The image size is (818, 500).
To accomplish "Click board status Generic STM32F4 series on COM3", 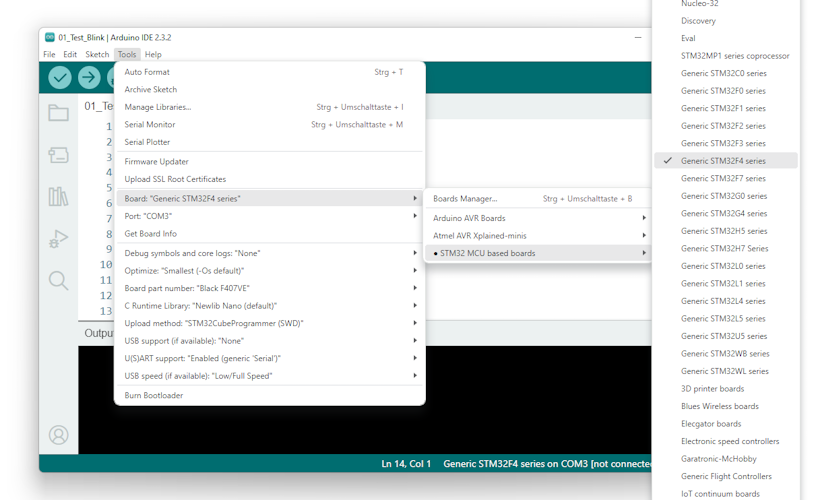I will pos(547,463).
